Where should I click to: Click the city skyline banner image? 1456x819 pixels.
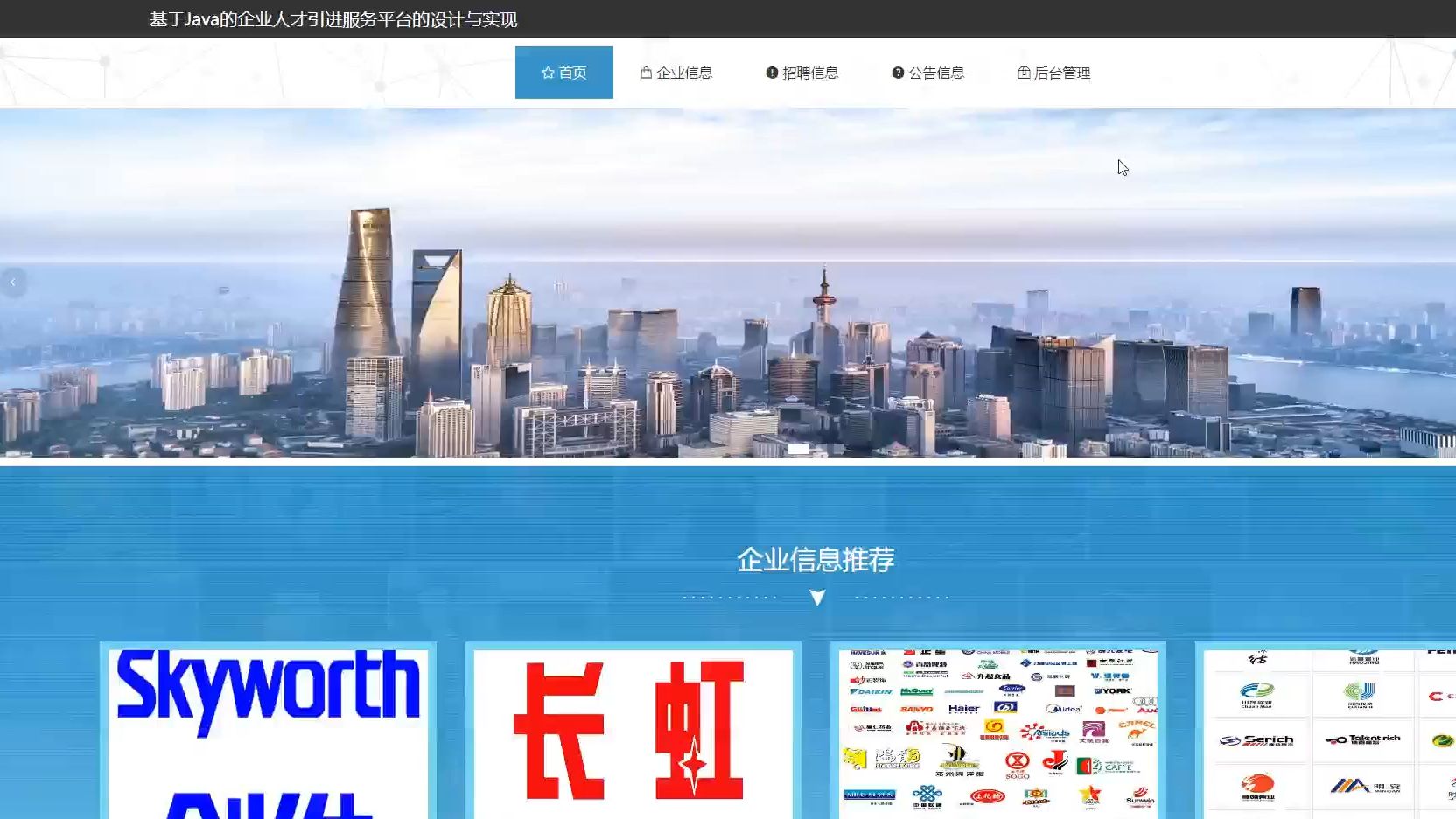(728, 283)
